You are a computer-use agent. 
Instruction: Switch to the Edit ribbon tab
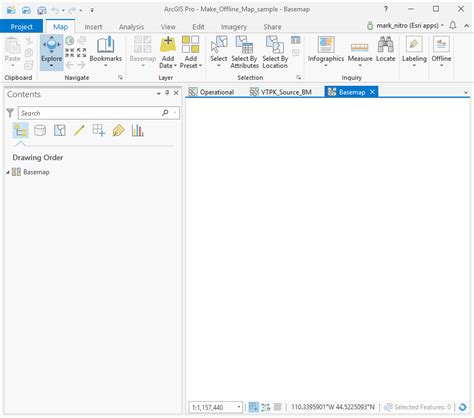198,27
